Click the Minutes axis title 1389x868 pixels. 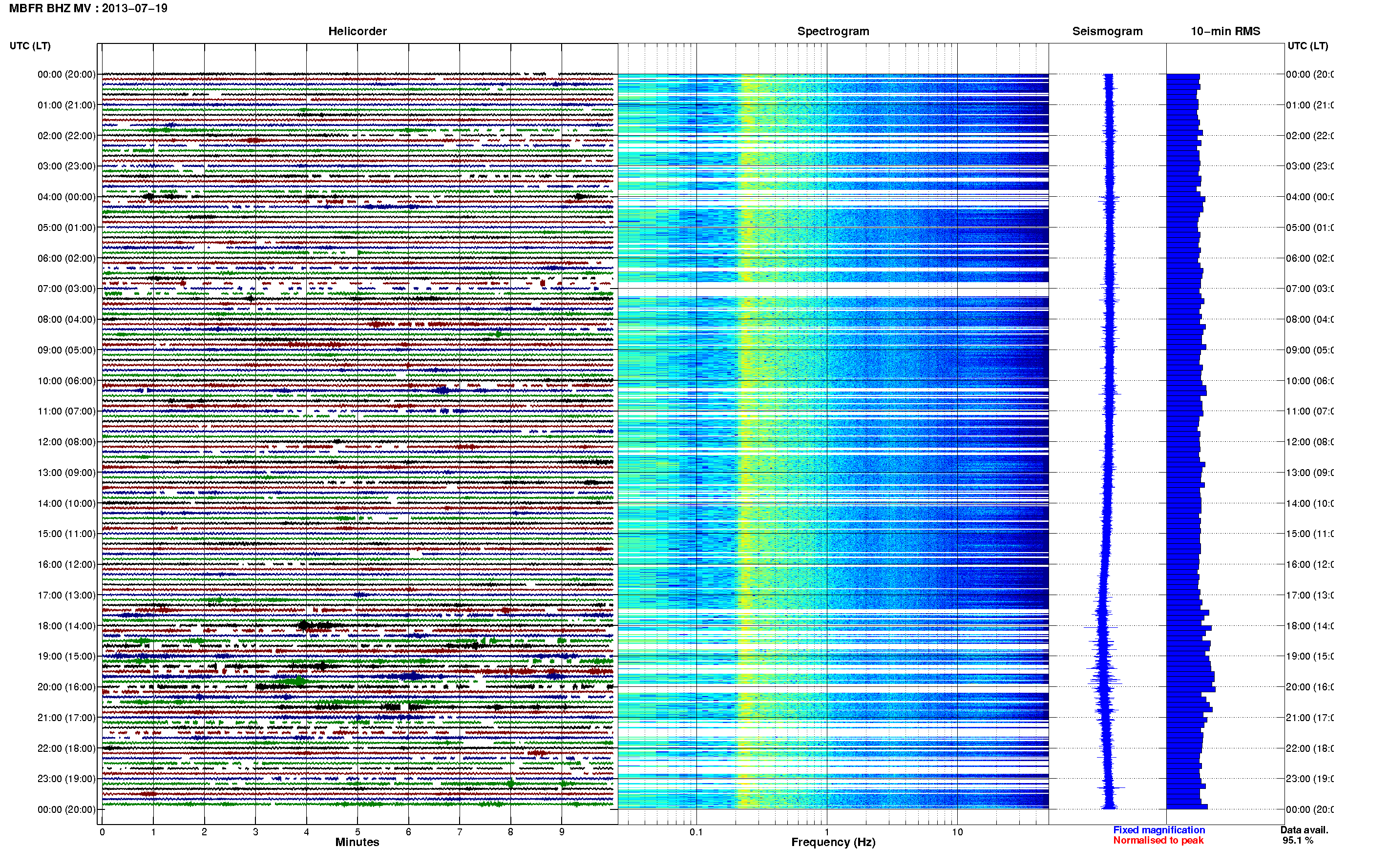point(357,842)
